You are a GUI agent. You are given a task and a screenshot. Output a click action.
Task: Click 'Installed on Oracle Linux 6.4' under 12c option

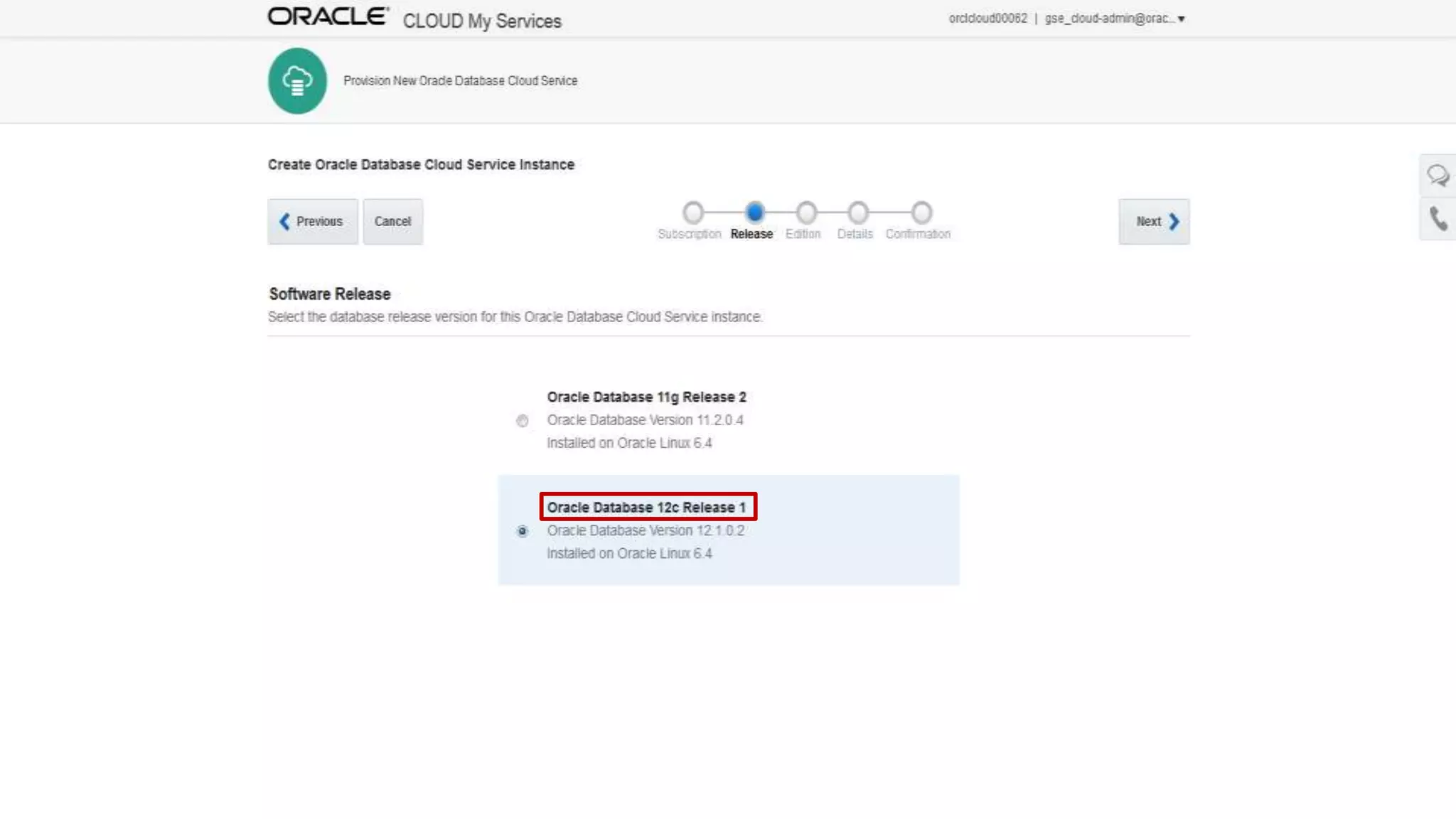coord(629,553)
